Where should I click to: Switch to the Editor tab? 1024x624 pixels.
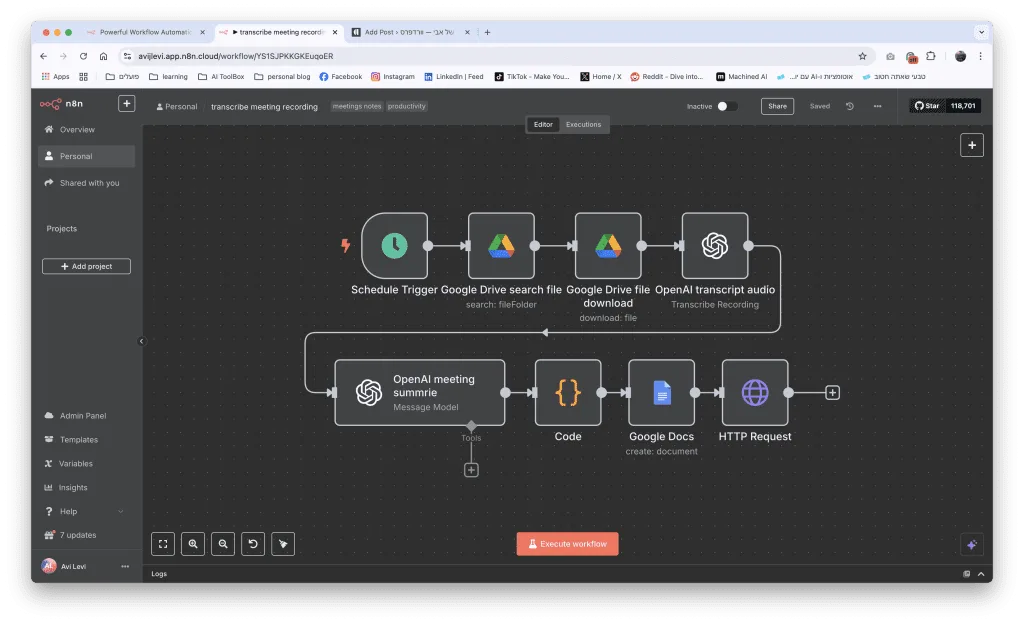point(543,124)
